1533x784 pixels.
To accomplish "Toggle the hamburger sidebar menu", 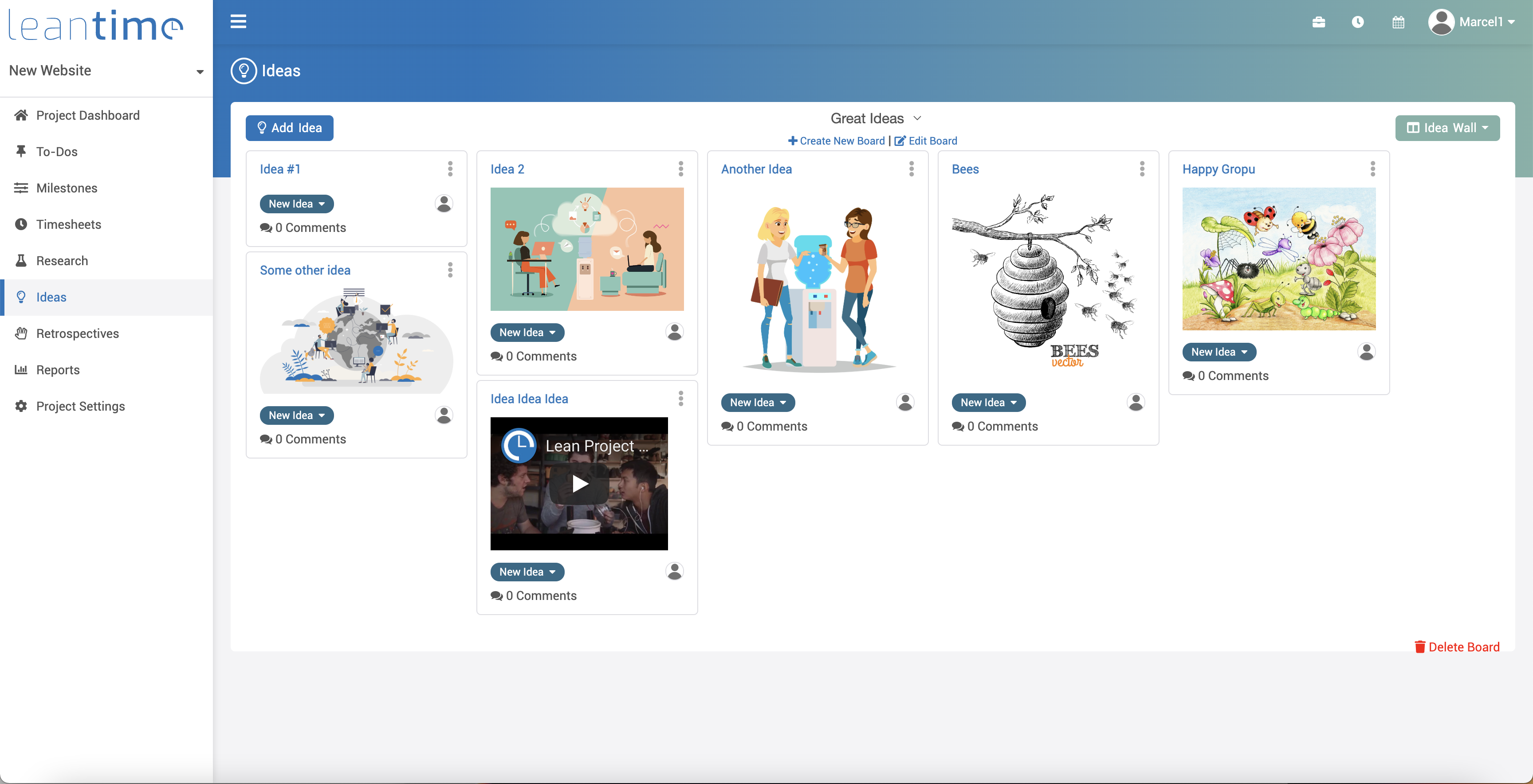I will pyautogui.click(x=238, y=22).
